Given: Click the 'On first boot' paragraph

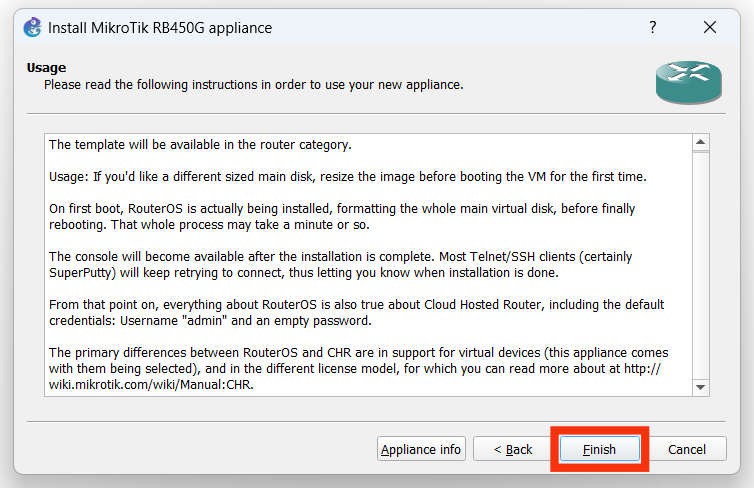Looking at the screenshot, I should [340, 217].
